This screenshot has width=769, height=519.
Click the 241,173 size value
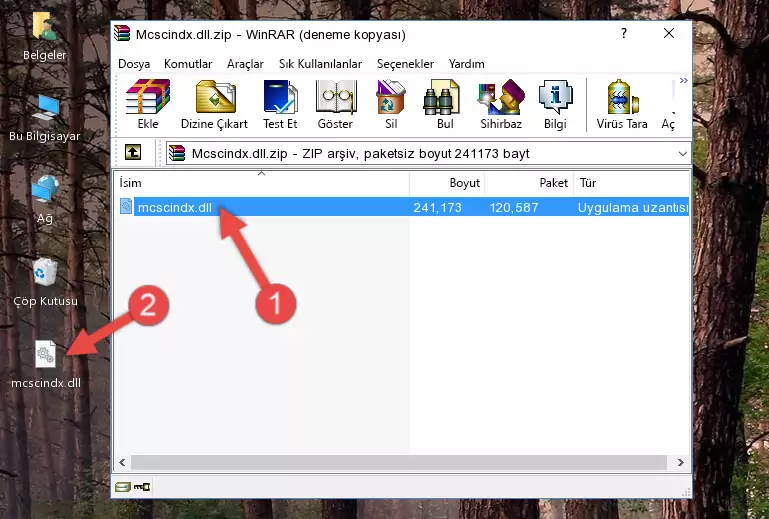pos(437,208)
